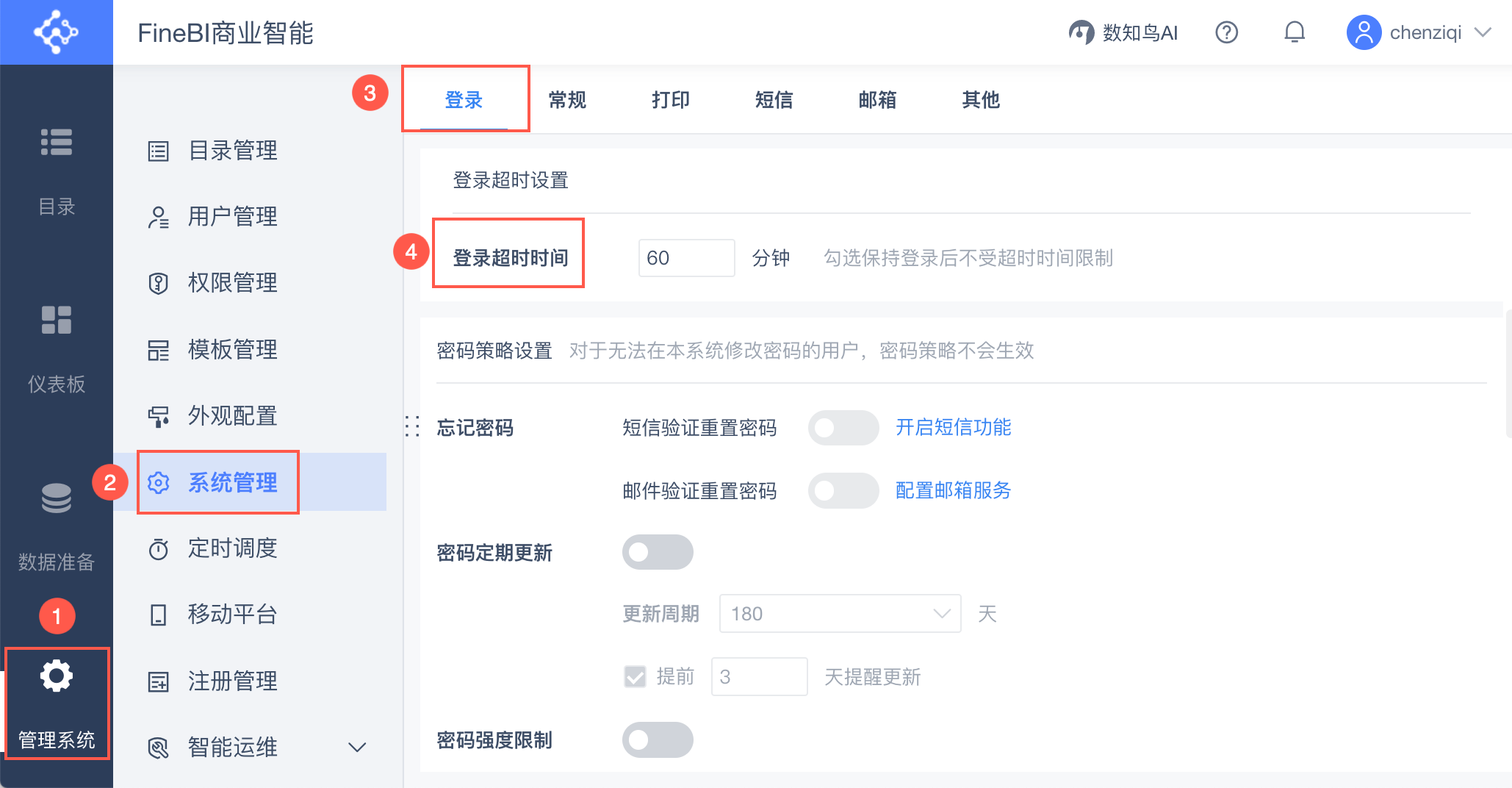1512x788 pixels.
Task: Click the FineBI logo icon
Action: click(56, 32)
